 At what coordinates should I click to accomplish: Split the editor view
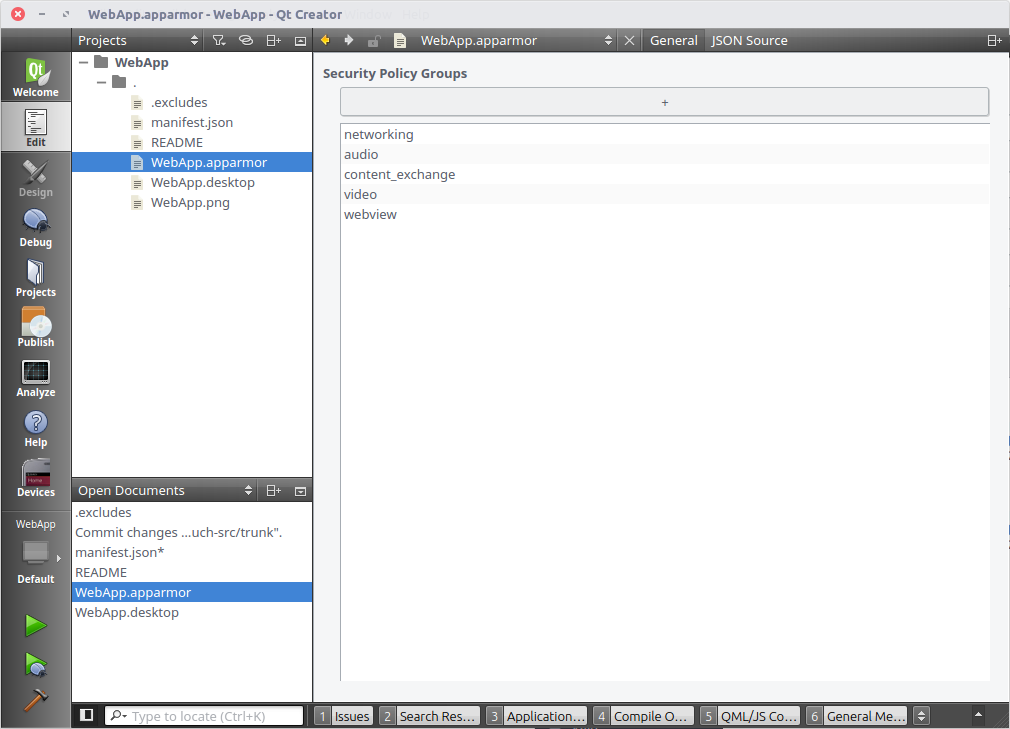994,41
